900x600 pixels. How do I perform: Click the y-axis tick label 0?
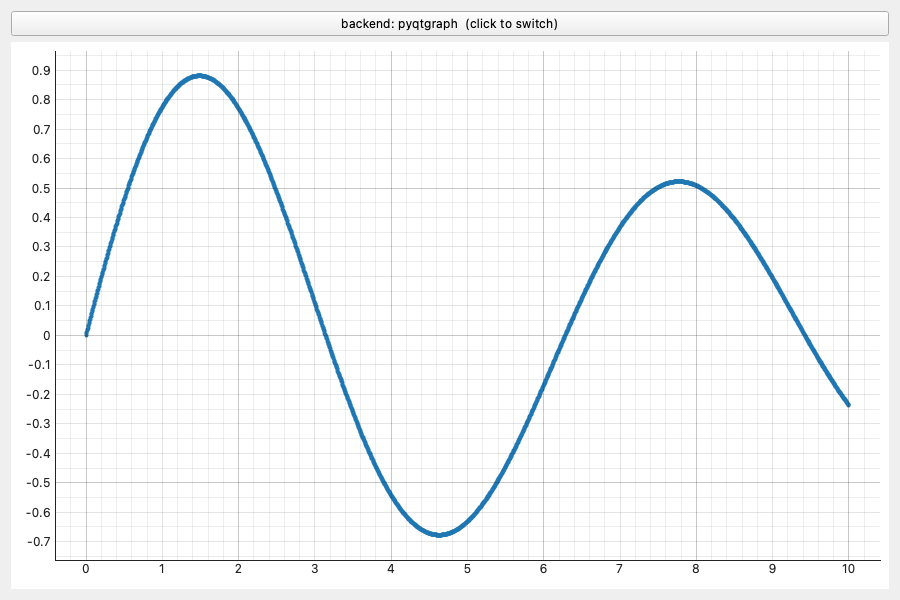point(47,336)
